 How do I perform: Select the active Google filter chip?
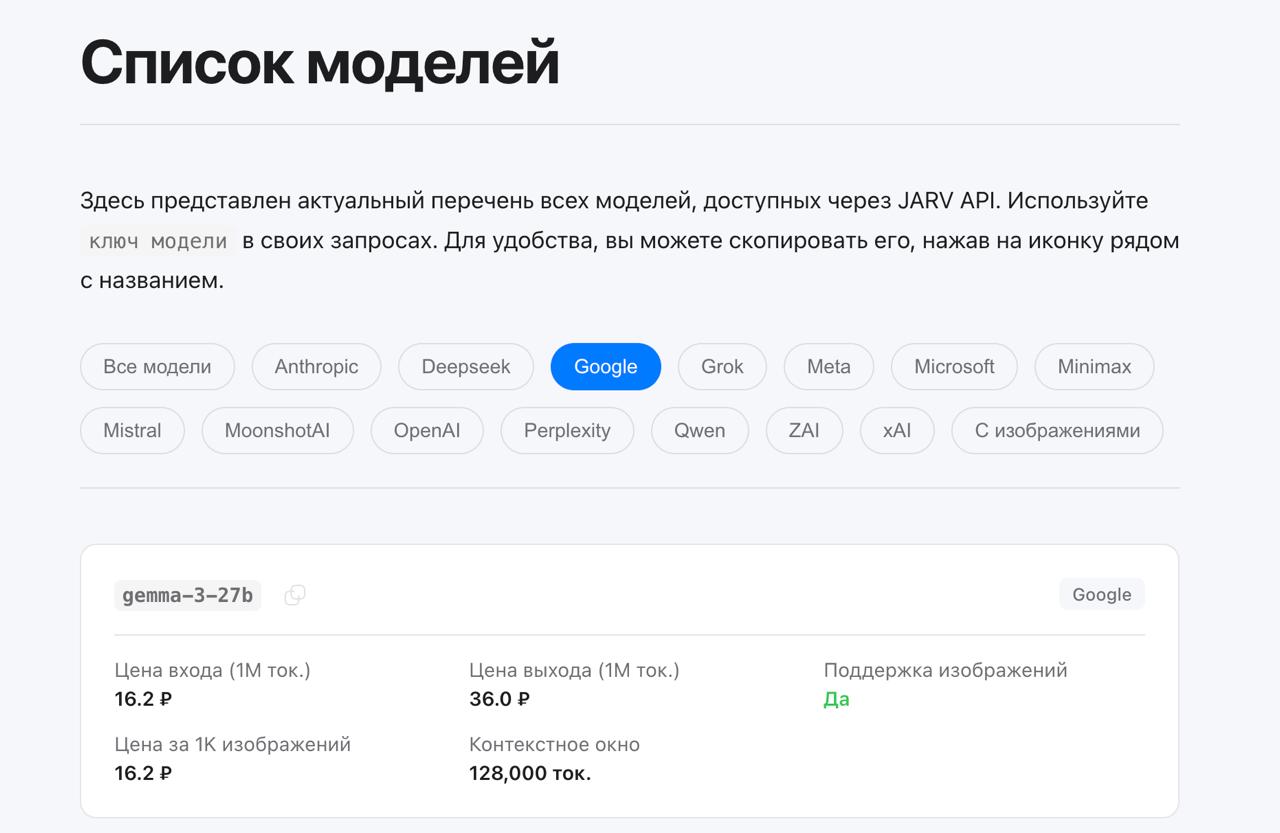(606, 366)
